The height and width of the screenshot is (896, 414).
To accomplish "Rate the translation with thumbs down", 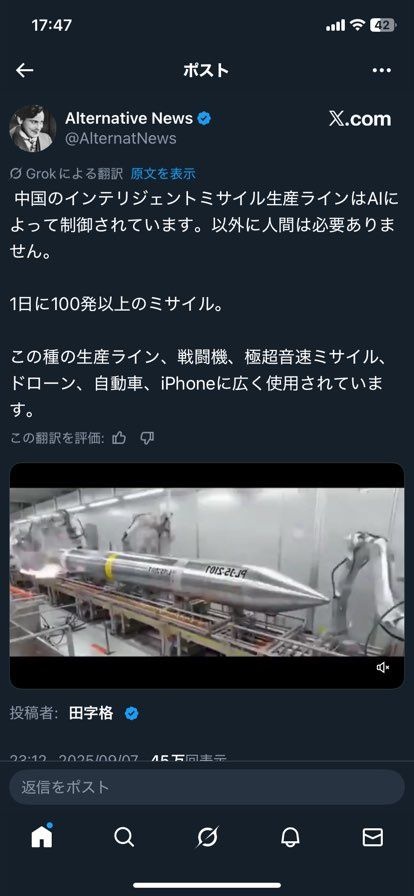I will click(x=147, y=438).
